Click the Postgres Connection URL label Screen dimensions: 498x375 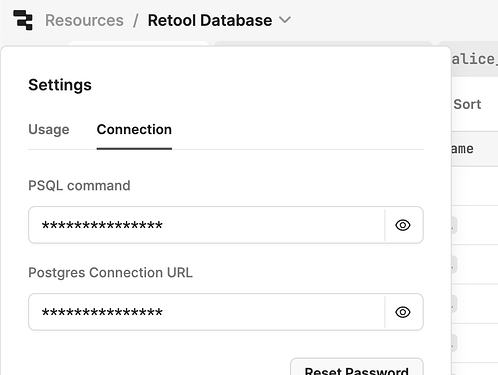(110, 273)
